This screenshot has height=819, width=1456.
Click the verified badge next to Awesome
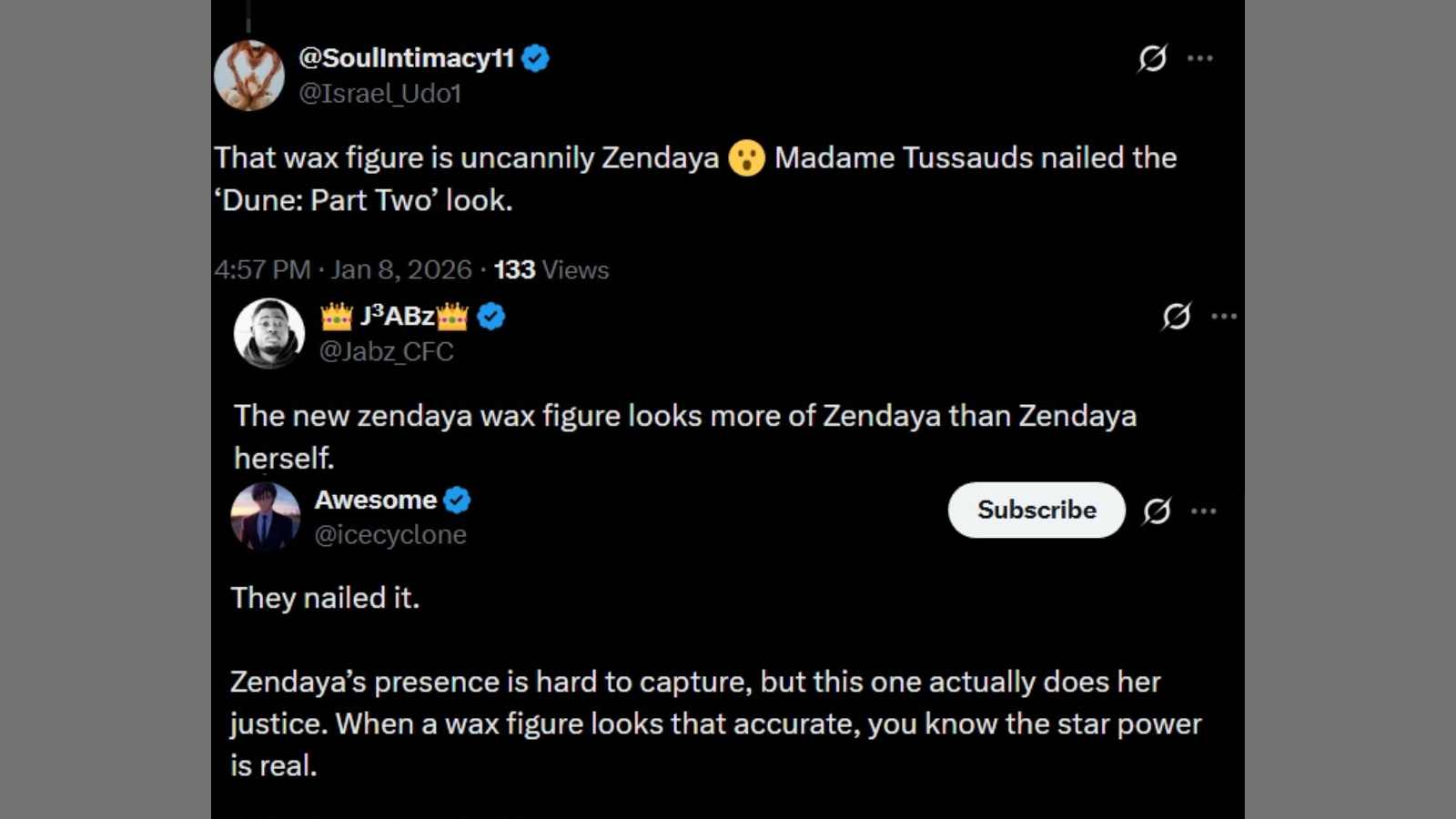tap(458, 500)
